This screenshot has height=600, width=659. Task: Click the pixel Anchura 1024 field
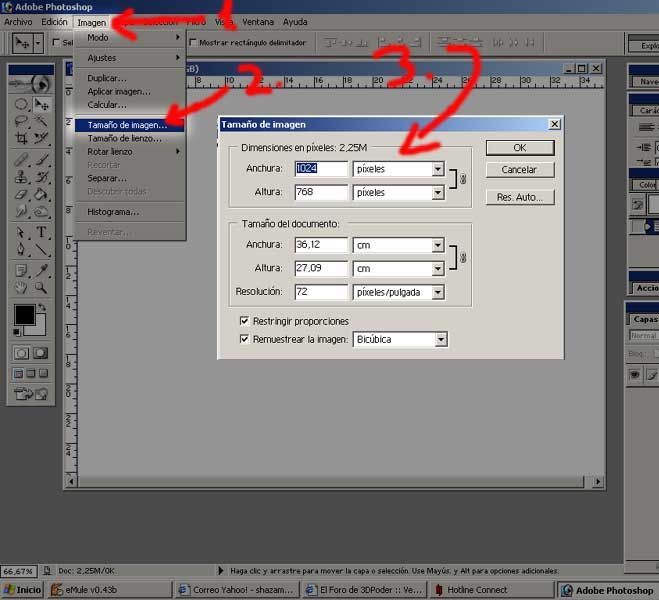(321, 168)
